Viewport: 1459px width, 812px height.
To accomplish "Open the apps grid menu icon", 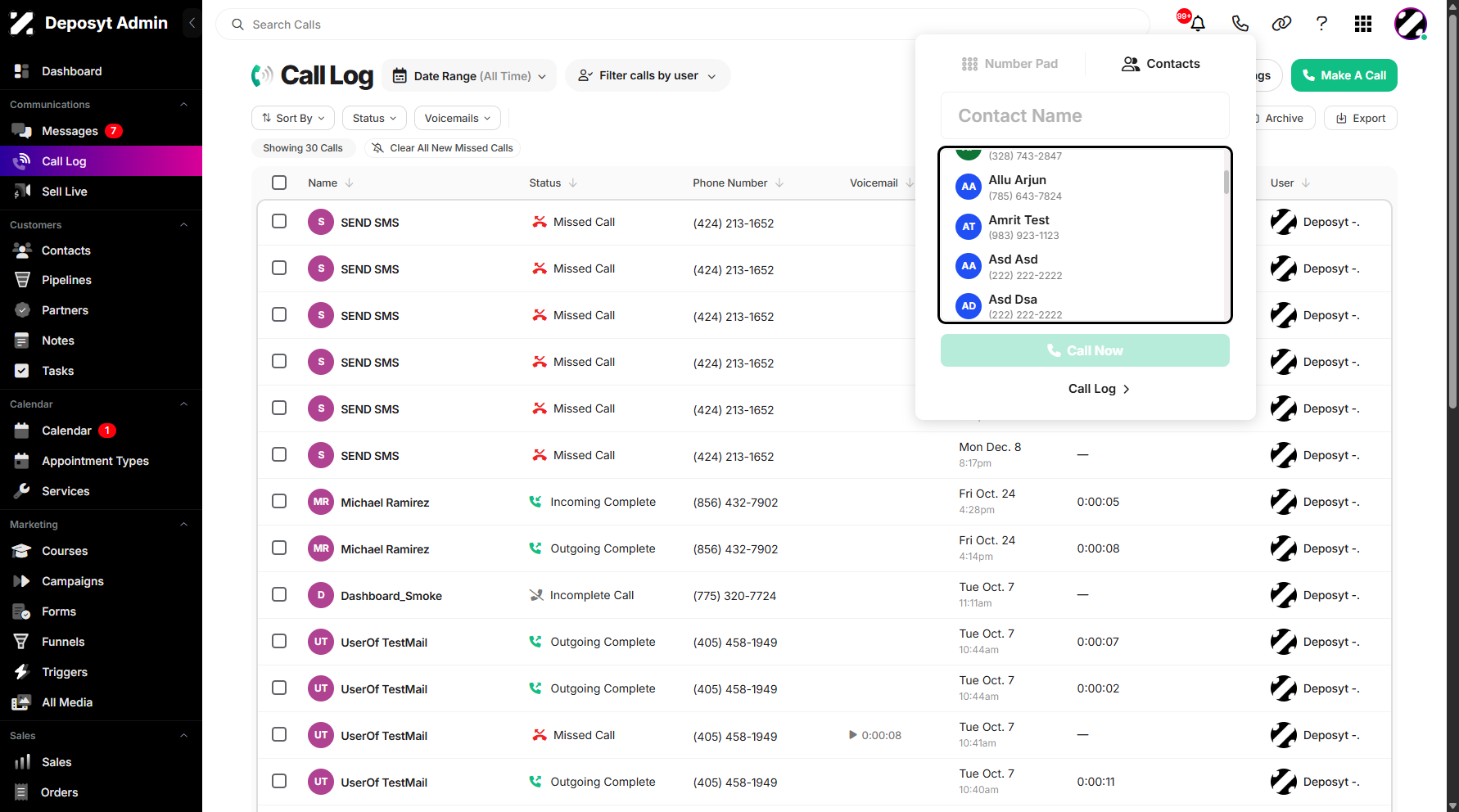I will pyautogui.click(x=1363, y=24).
